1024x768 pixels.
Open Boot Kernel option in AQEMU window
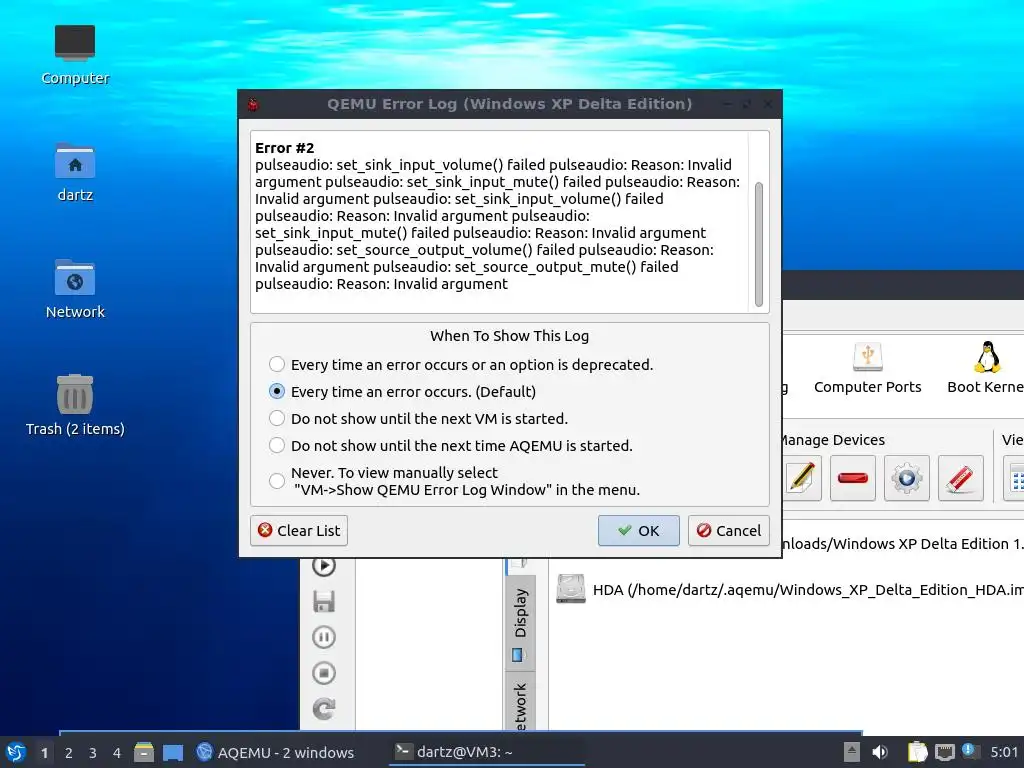click(x=986, y=368)
